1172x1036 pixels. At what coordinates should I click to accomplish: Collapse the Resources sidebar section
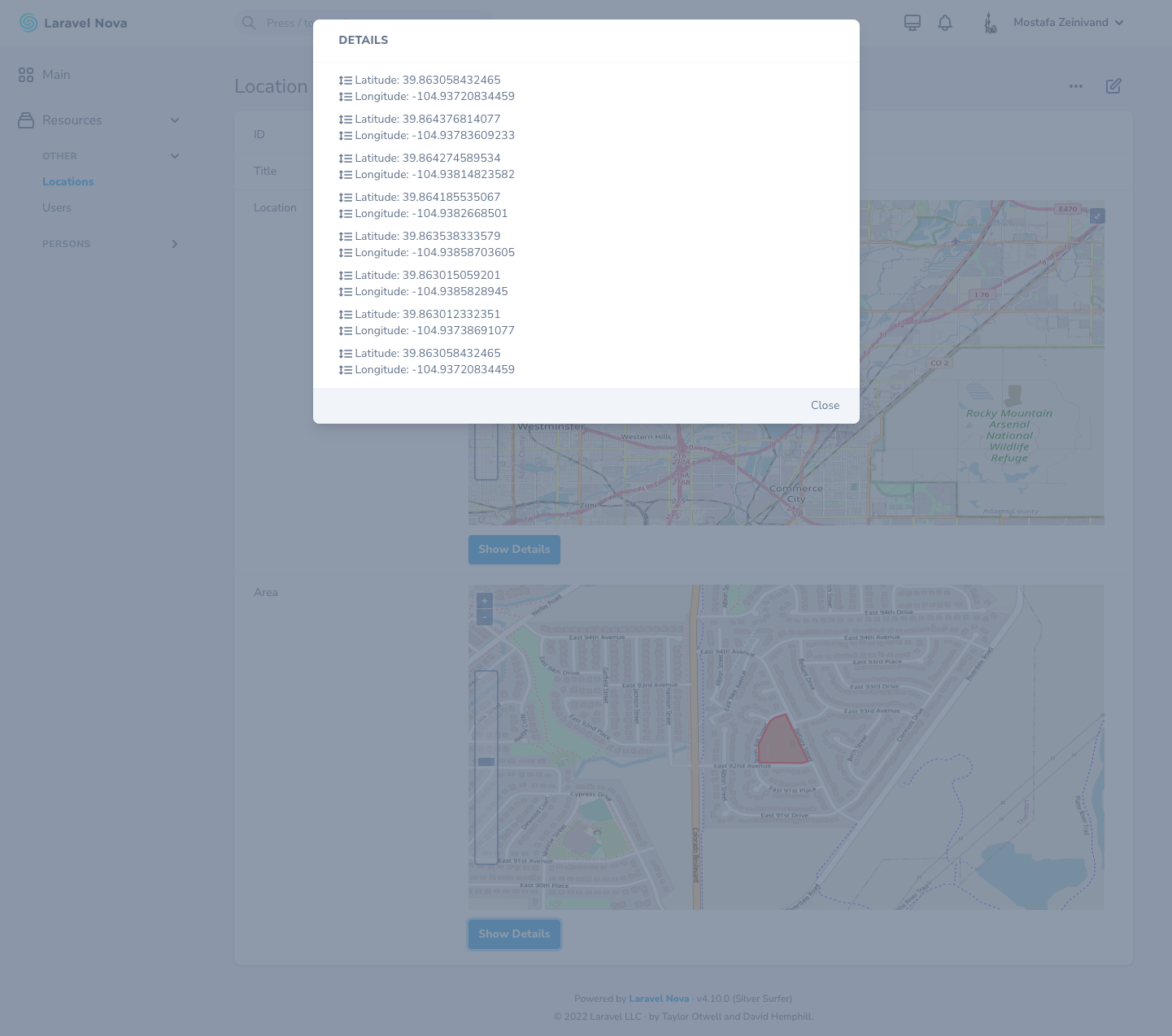pyautogui.click(x=175, y=120)
